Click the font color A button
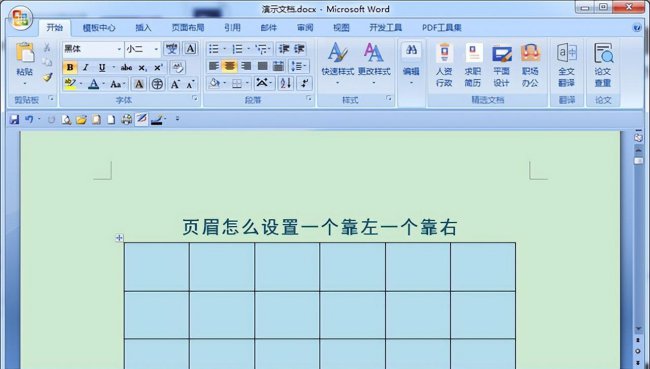 (94, 84)
